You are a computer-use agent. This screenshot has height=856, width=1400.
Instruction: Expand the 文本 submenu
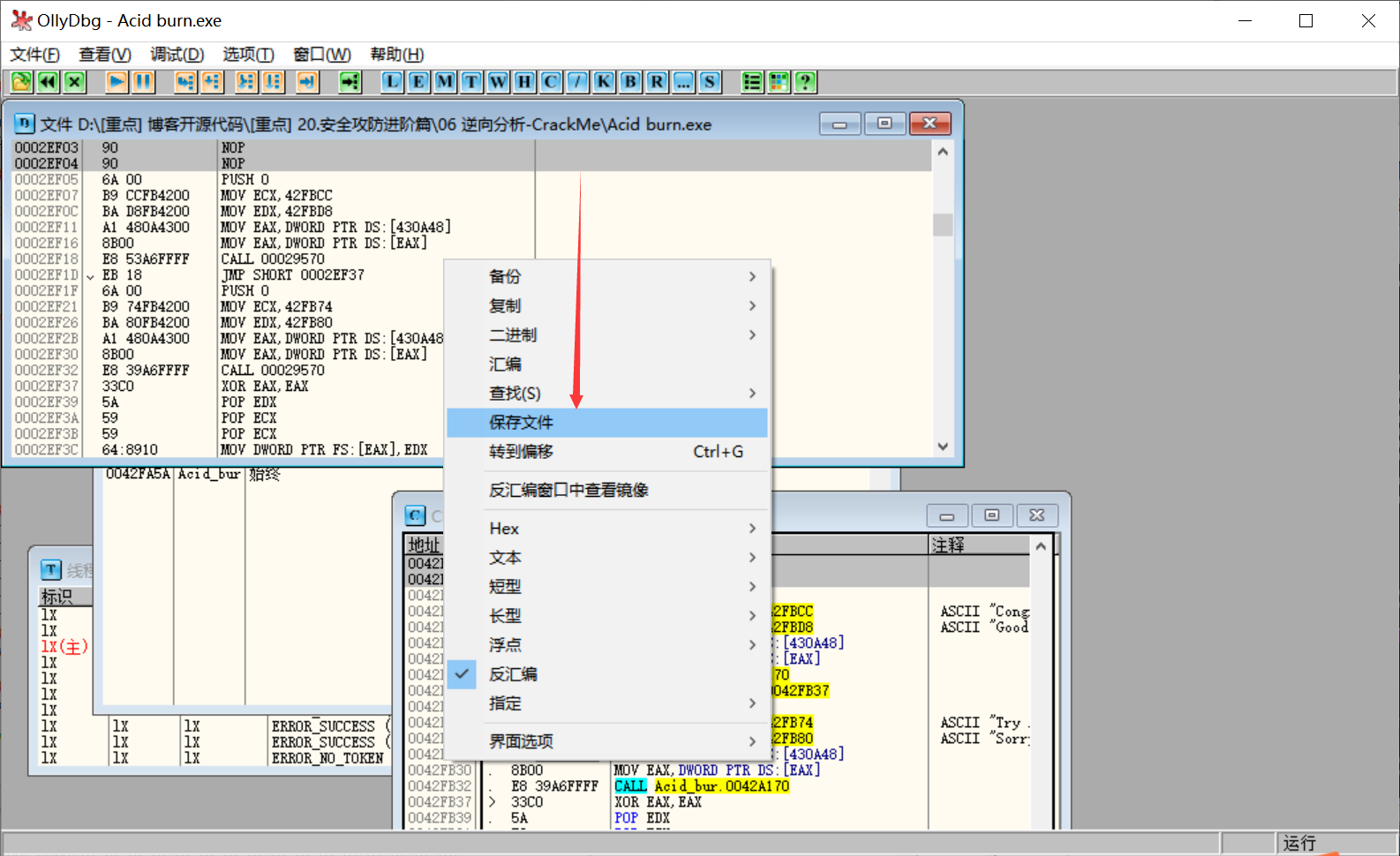[x=607, y=558]
